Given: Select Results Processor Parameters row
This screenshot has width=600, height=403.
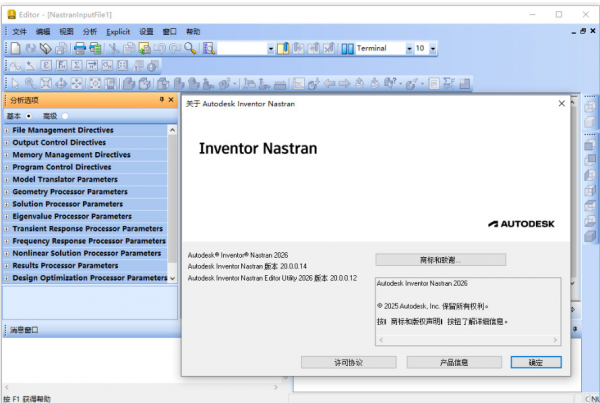Looking at the screenshot, I should click(x=85, y=266).
